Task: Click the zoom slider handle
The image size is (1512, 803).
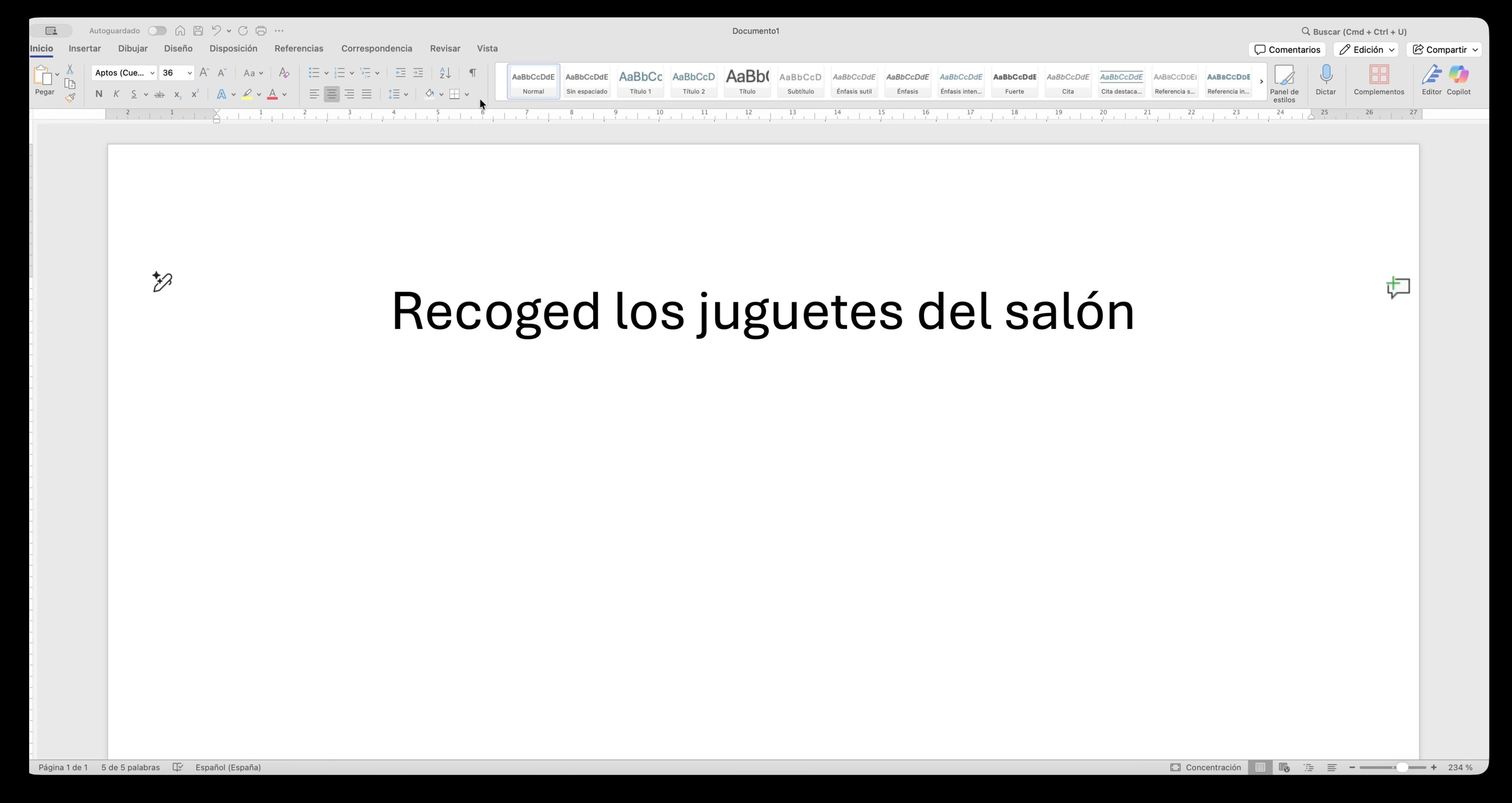Action: (x=1402, y=767)
